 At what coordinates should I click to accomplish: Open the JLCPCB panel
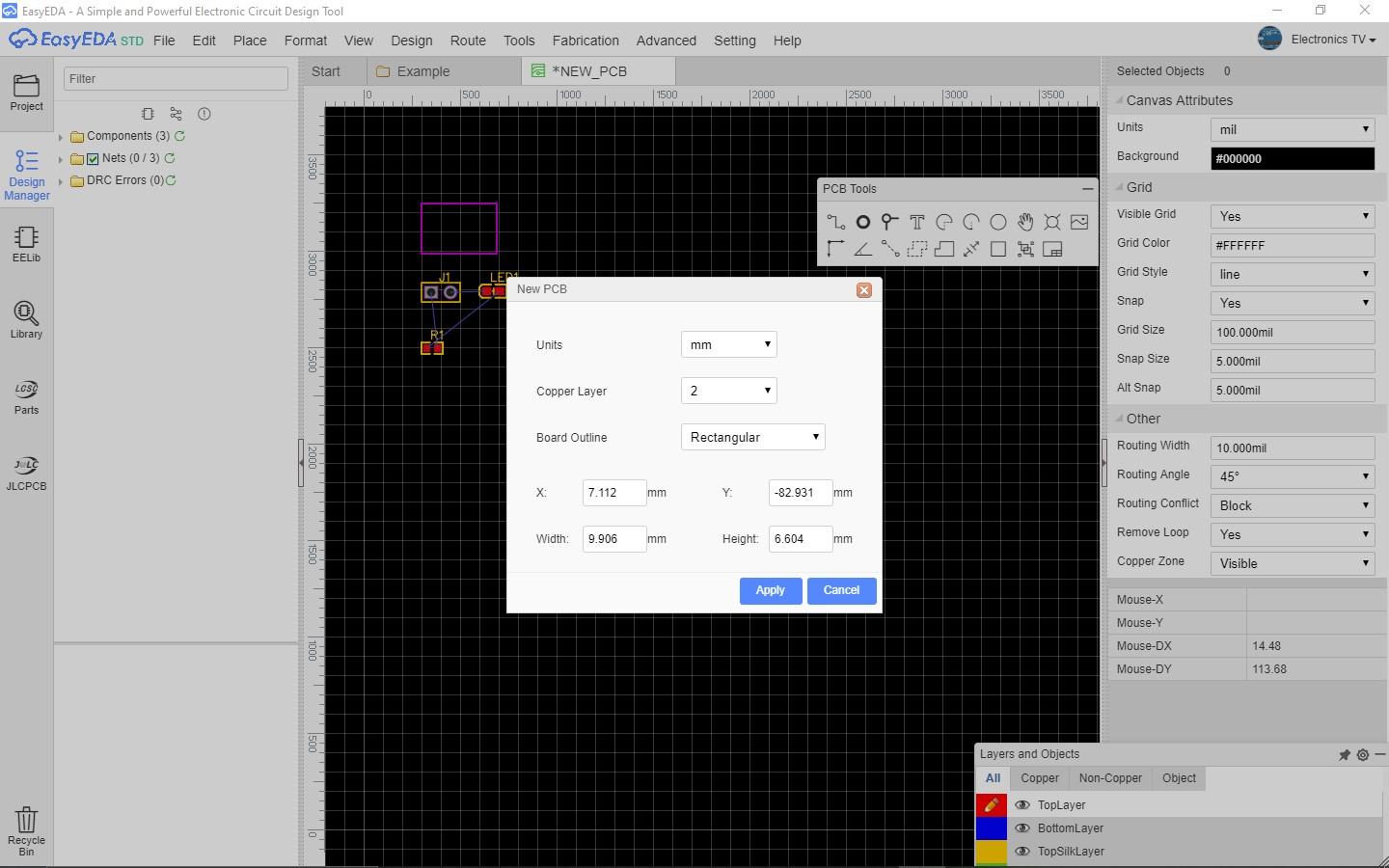click(x=26, y=473)
